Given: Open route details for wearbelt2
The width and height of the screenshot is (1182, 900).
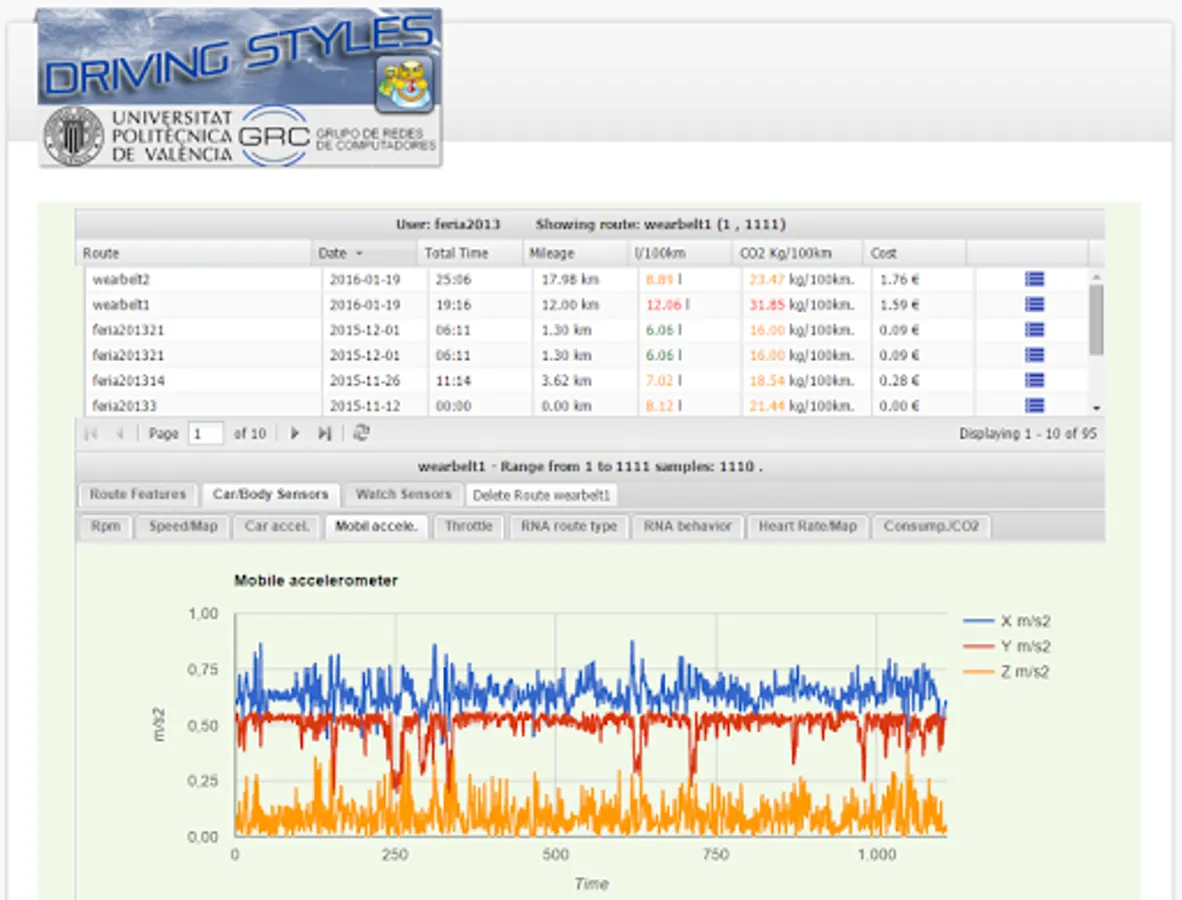Looking at the screenshot, I should [1032, 279].
